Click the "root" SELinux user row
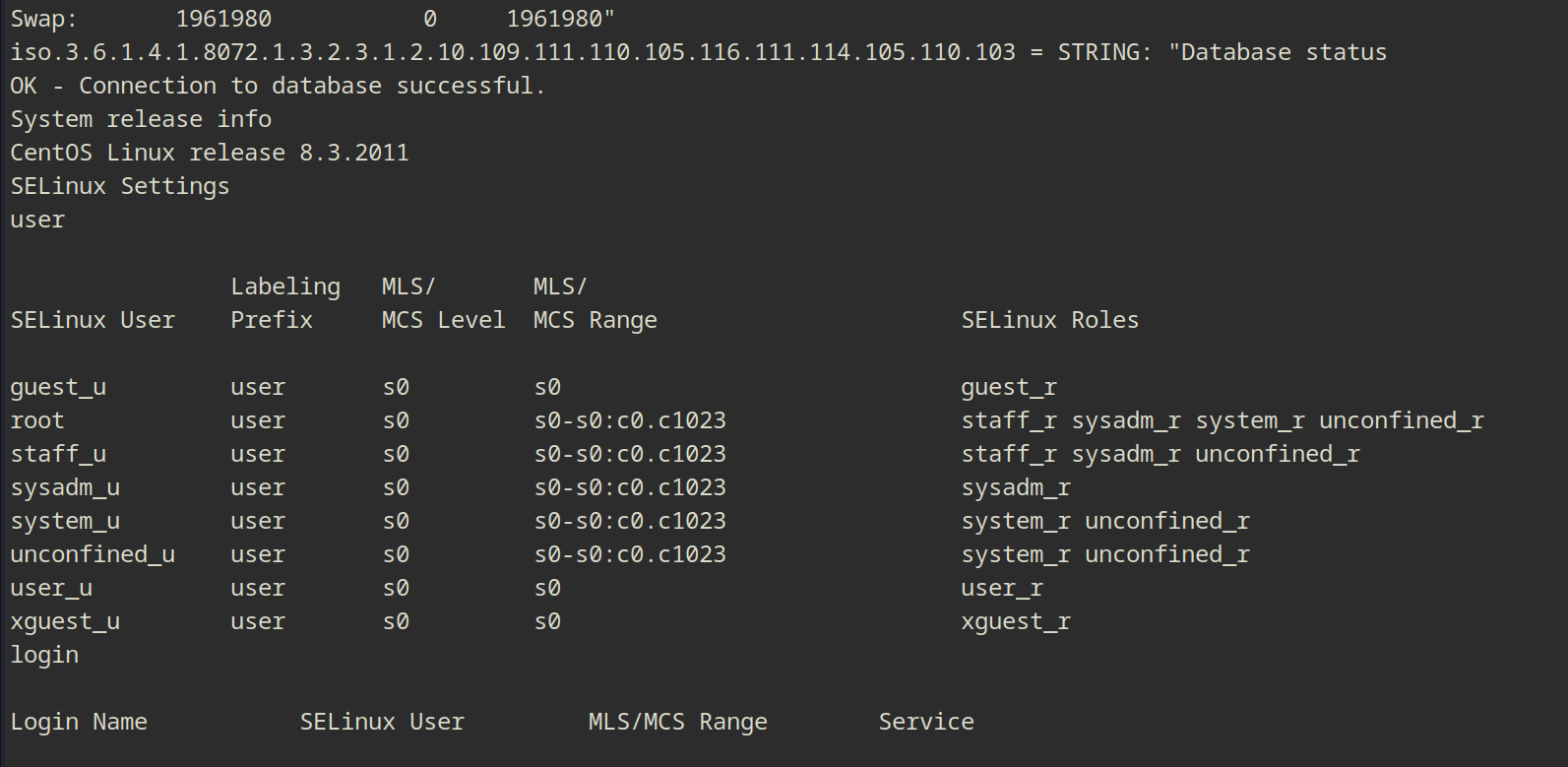 [37, 420]
